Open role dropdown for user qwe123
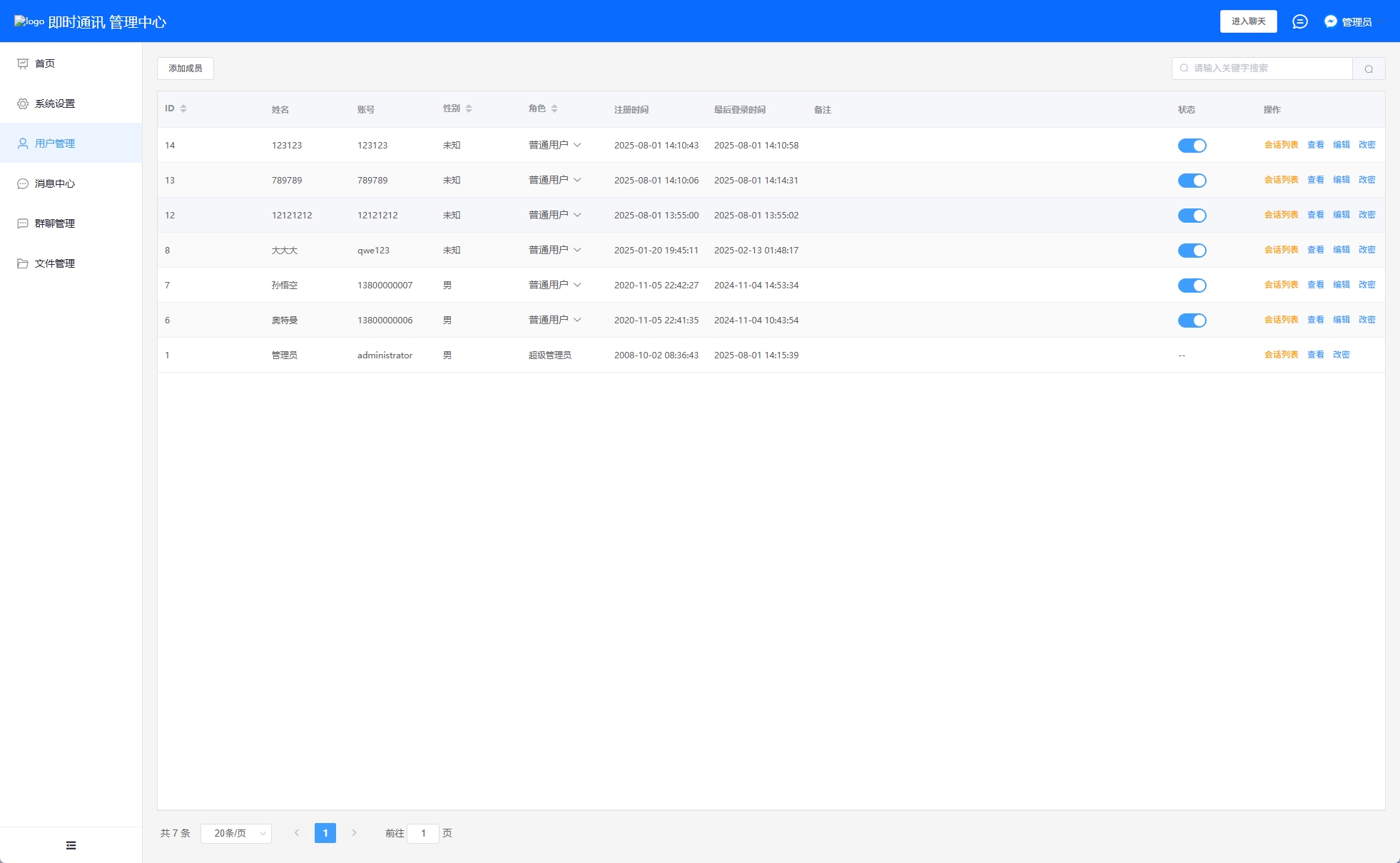 555,250
